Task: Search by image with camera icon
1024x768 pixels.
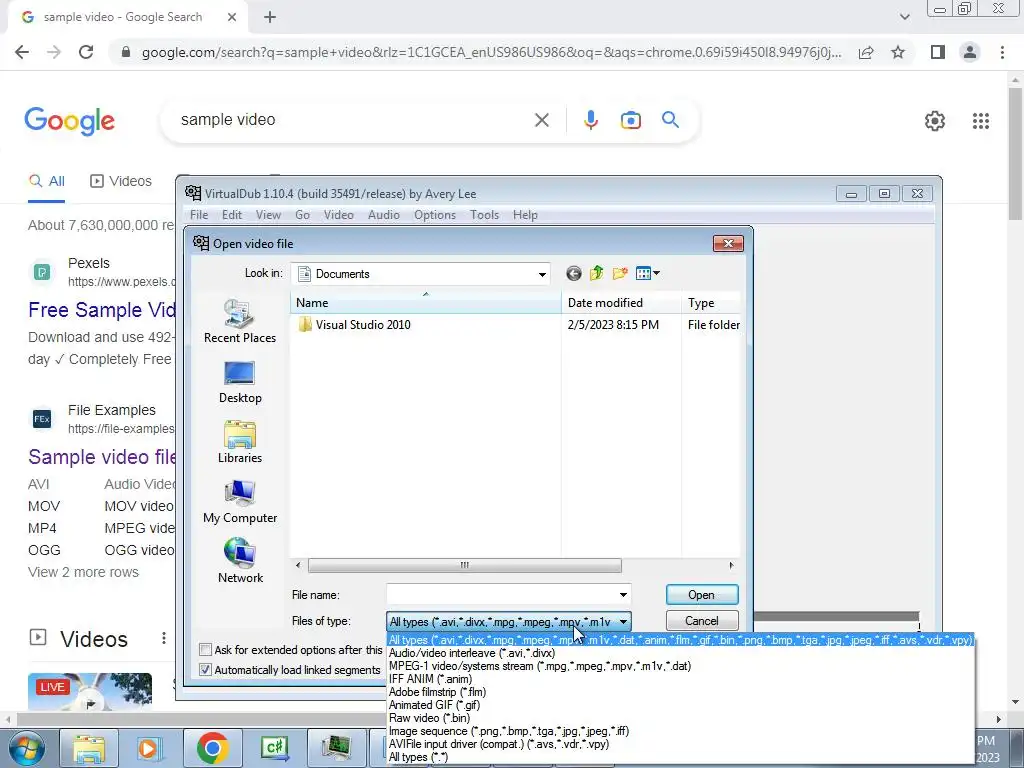Action: pos(630,120)
